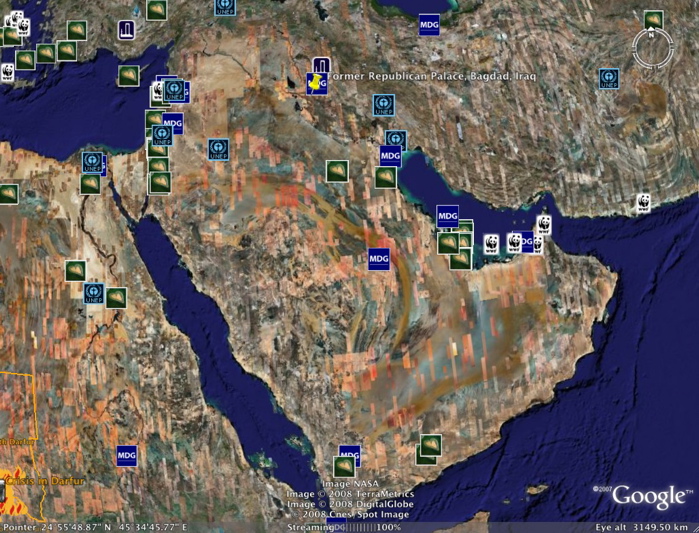Image resolution: width=699 pixels, height=533 pixels.
Task: Select the lone UNEP icon northeast of Baghdad
Action: pyautogui.click(x=383, y=104)
